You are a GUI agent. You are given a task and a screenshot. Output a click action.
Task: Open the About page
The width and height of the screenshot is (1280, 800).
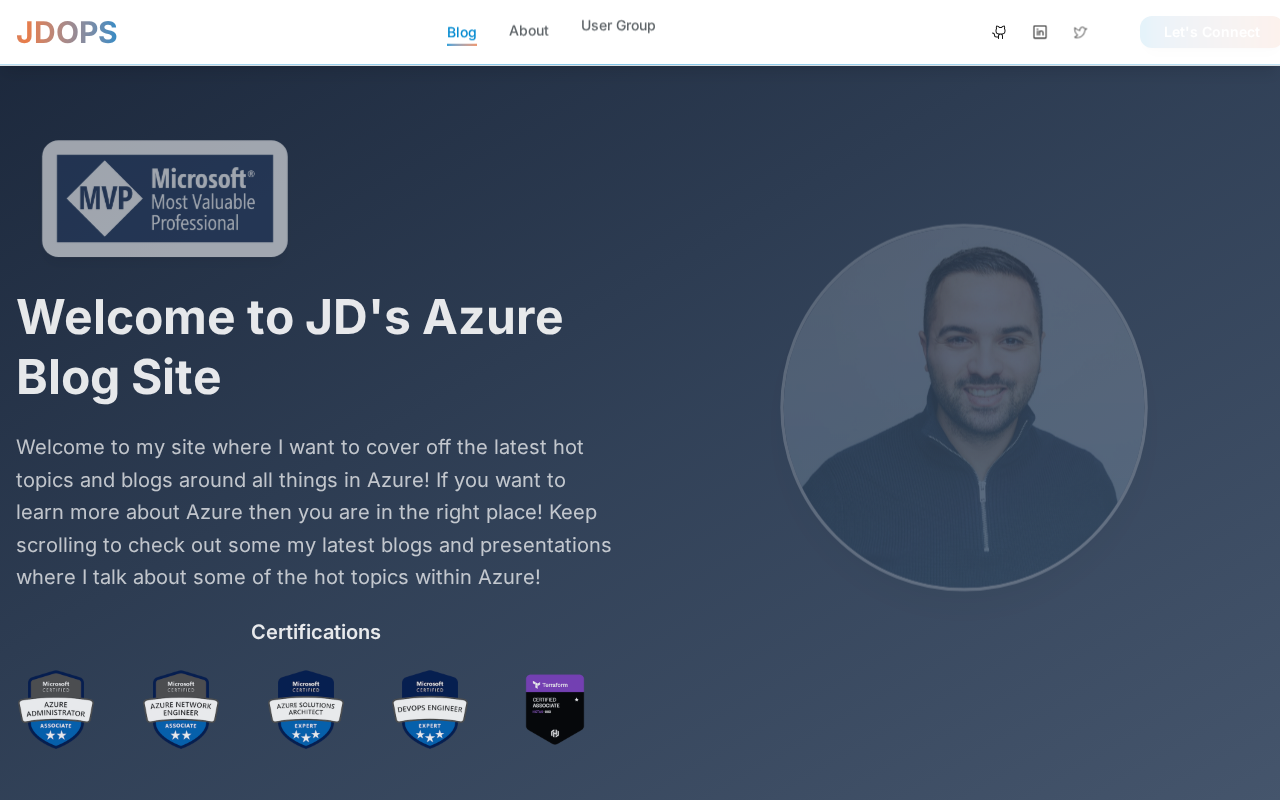coord(528,31)
